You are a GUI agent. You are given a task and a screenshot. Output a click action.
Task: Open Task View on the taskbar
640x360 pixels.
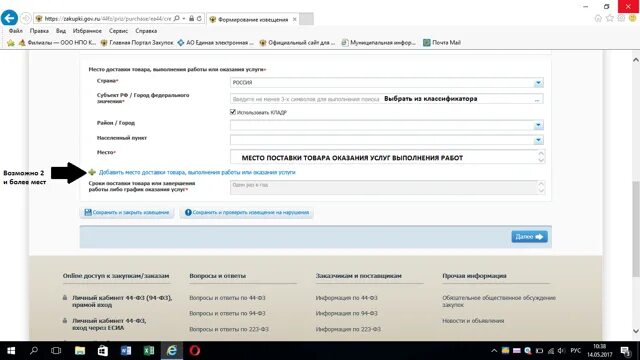pos(56,351)
